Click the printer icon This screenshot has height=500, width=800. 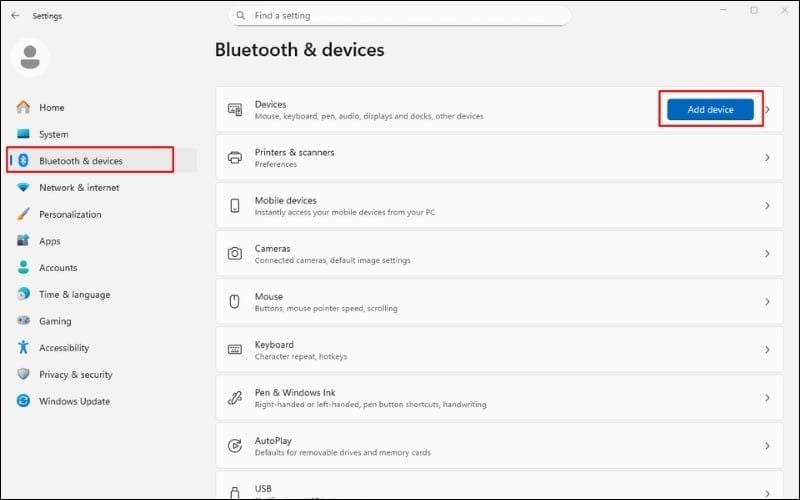pos(235,157)
